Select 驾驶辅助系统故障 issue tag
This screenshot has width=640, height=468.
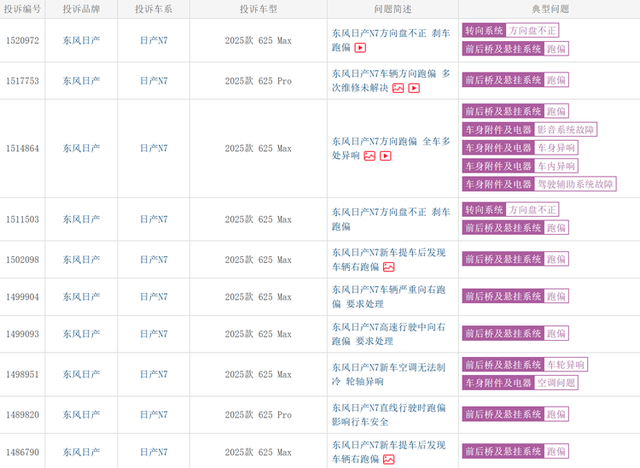click(x=576, y=183)
